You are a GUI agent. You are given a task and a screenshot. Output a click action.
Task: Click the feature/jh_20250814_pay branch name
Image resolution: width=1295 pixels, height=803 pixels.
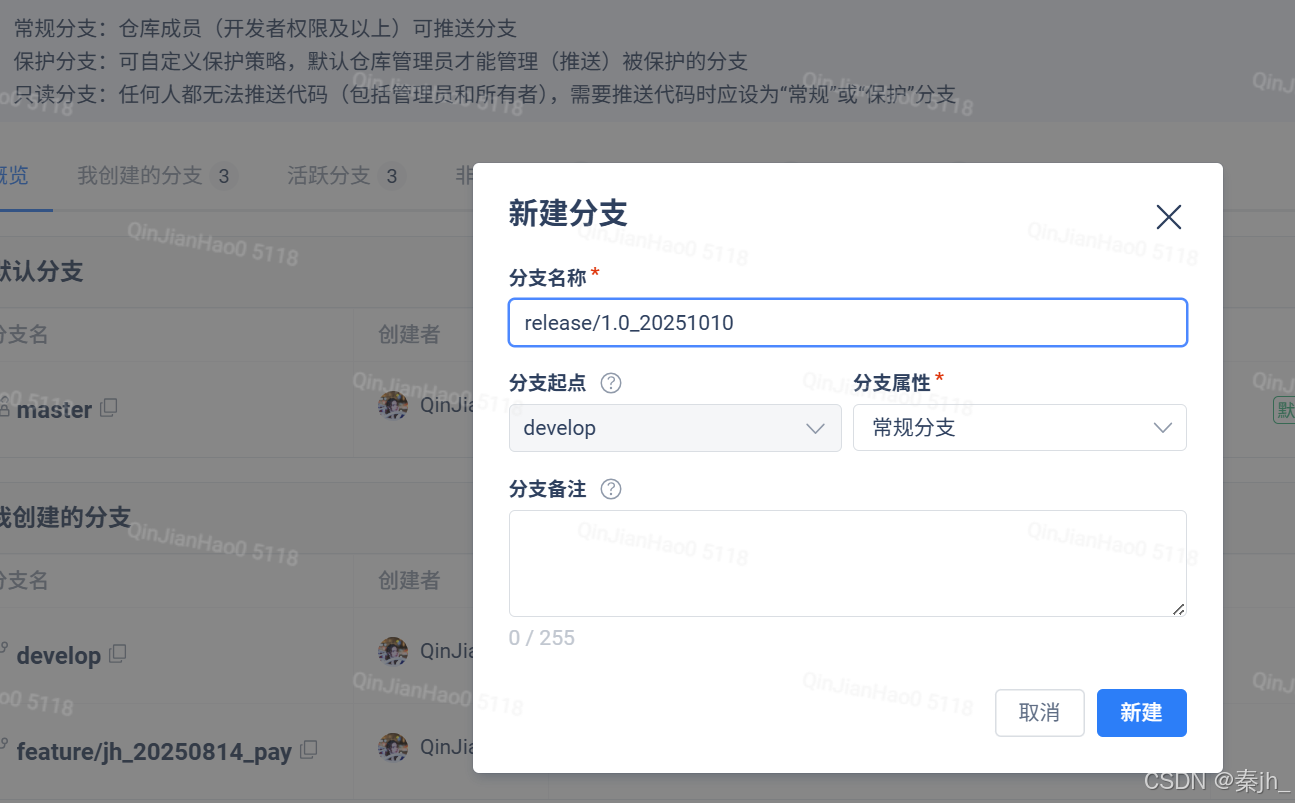coord(154,751)
